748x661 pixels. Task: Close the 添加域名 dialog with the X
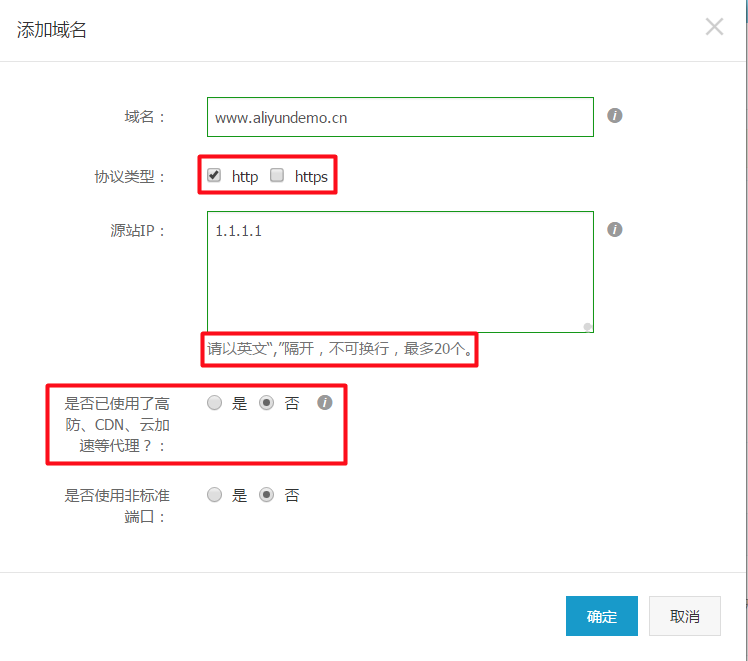[x=714, y=27]
